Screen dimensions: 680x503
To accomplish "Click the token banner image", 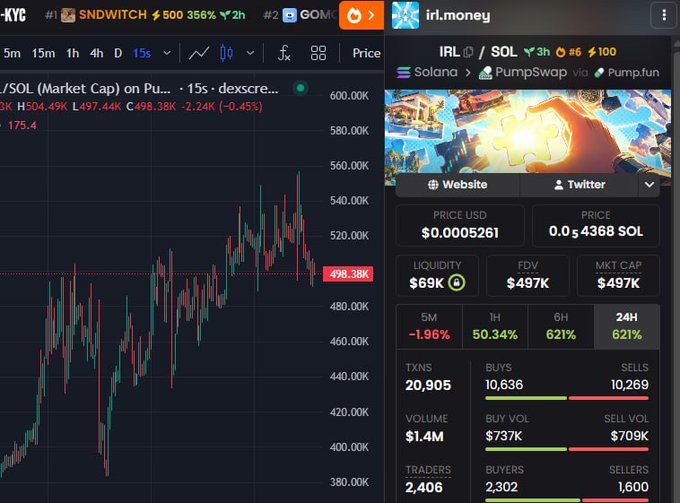I will tap(528, 132).
